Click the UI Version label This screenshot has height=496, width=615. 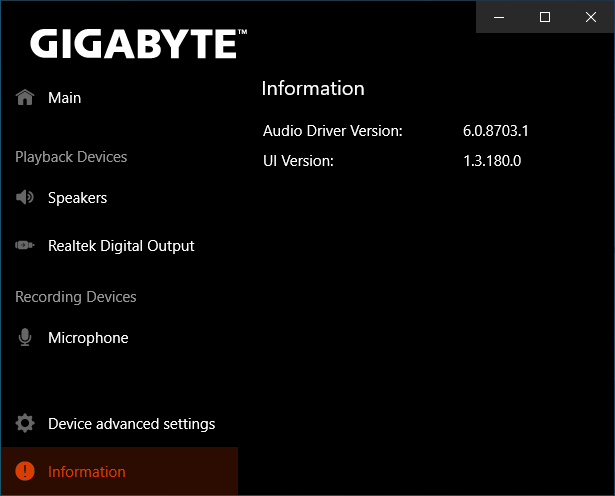click(298, 161)
